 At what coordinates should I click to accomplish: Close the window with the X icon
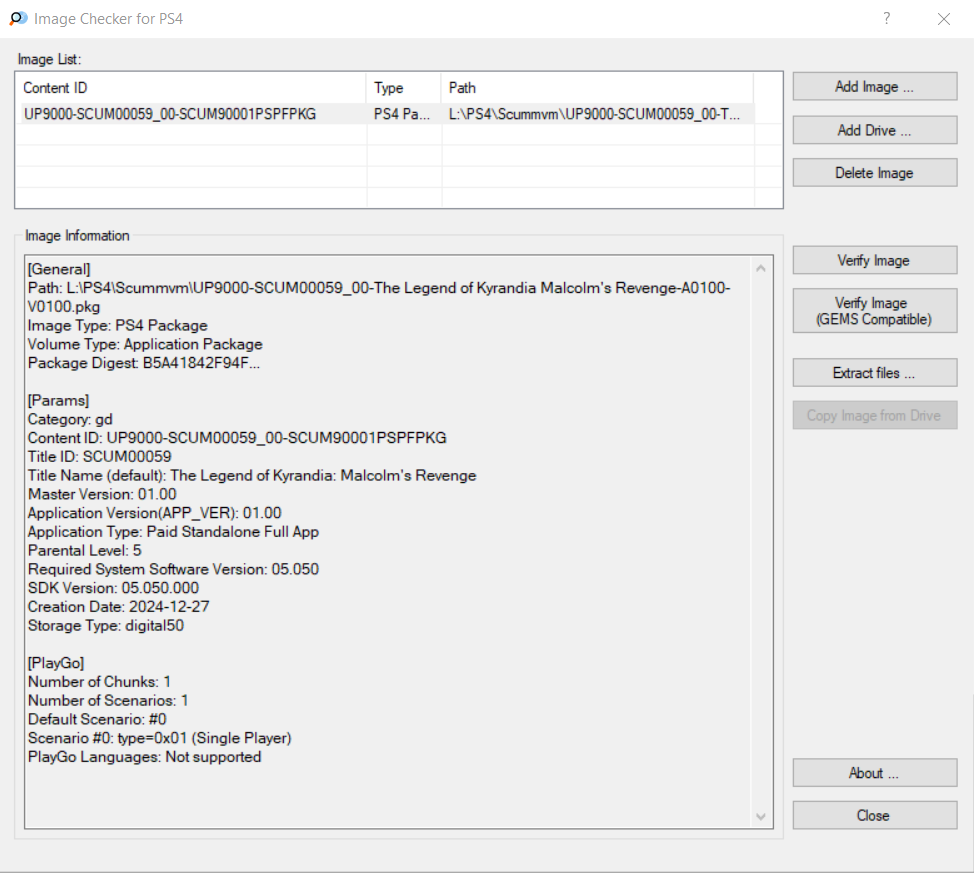click(944, 19)
